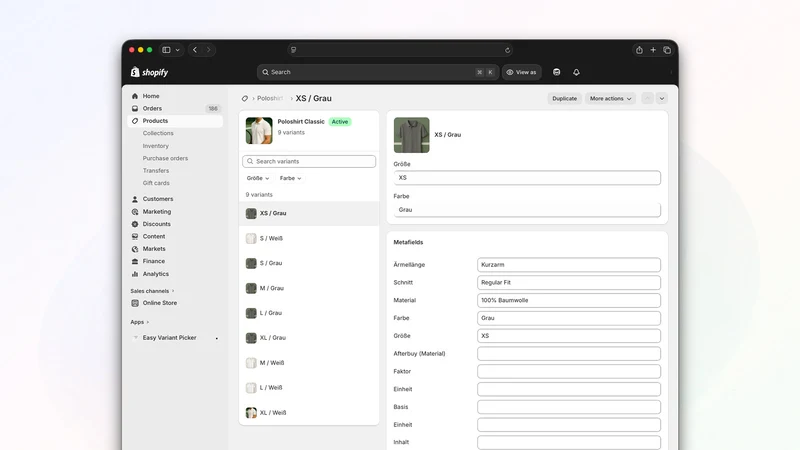This screenshot has height=450, width=800.
Task: Go back to Poloshirt breadcrumb
Action: click(270, 98)
